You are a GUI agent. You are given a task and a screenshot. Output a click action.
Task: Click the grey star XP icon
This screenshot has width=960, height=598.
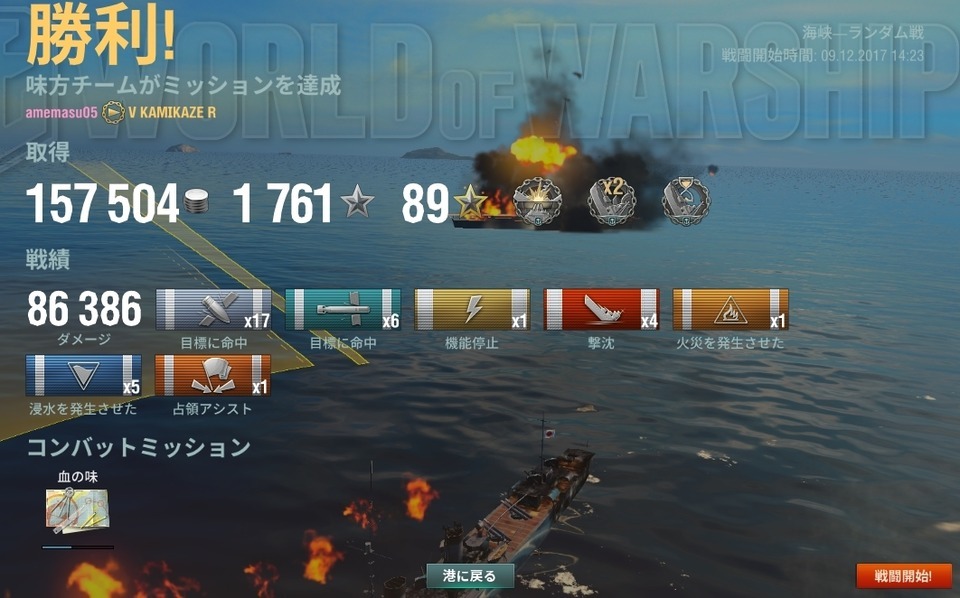pyautogui.click(x=357, y=201)
